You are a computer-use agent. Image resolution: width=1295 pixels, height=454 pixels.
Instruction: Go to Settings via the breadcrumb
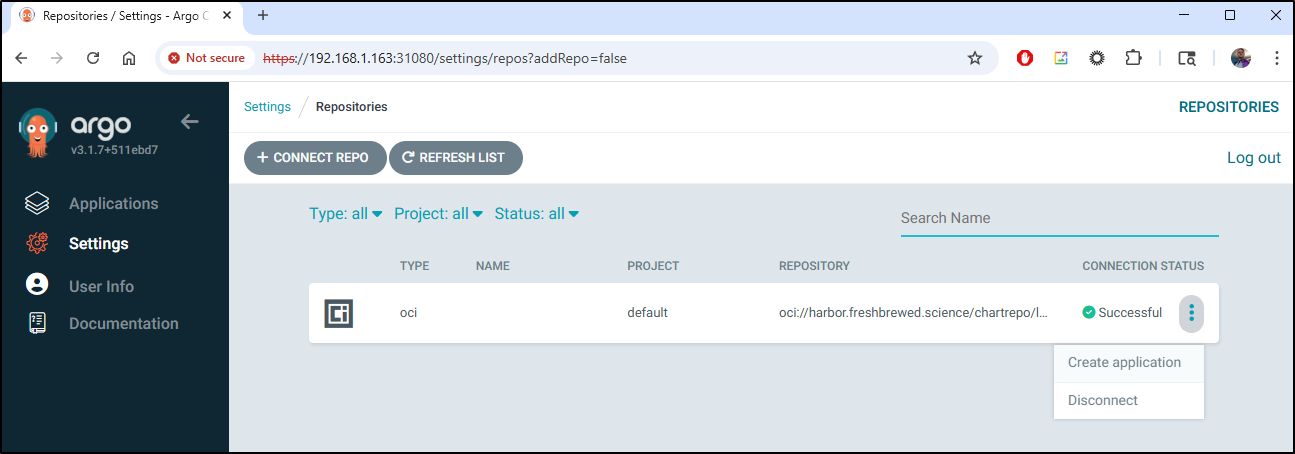(267, 107)
